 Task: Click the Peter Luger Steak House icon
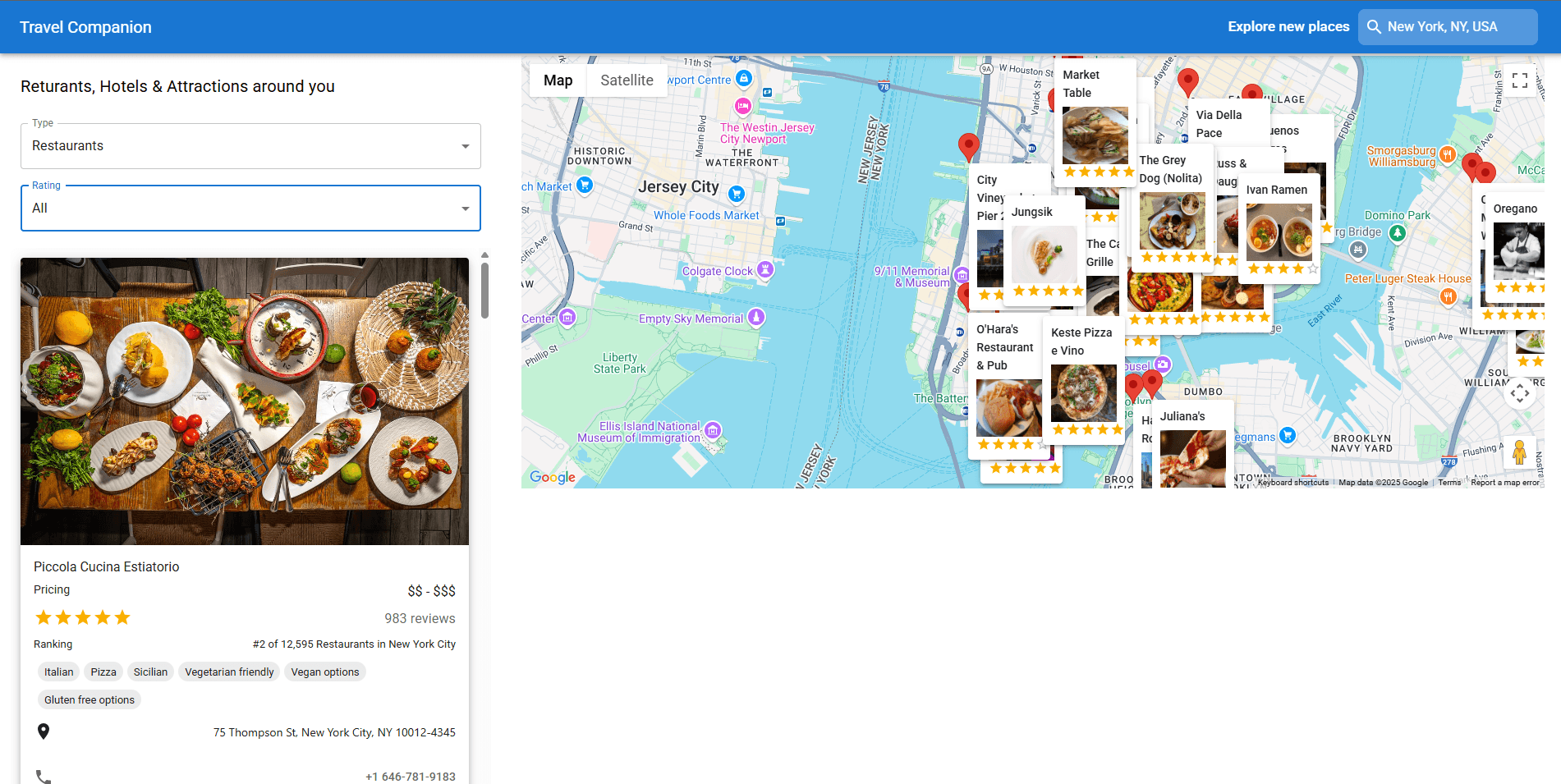1448,296
